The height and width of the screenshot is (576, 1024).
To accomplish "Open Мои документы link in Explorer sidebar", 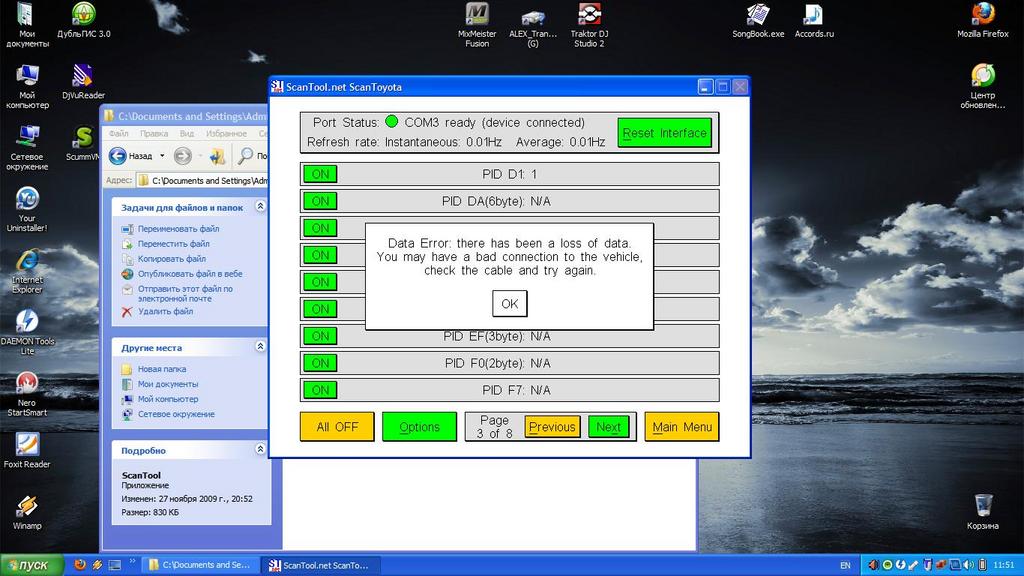I will click(x=168, y=384).
